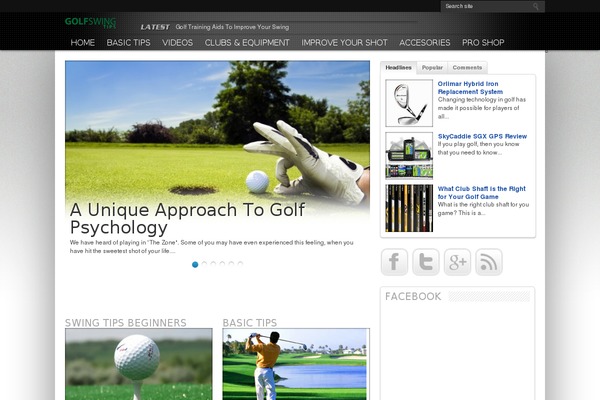Screen dimensions: 600x400
Task: Switch to the Comments tab
Action: (467, 67)
